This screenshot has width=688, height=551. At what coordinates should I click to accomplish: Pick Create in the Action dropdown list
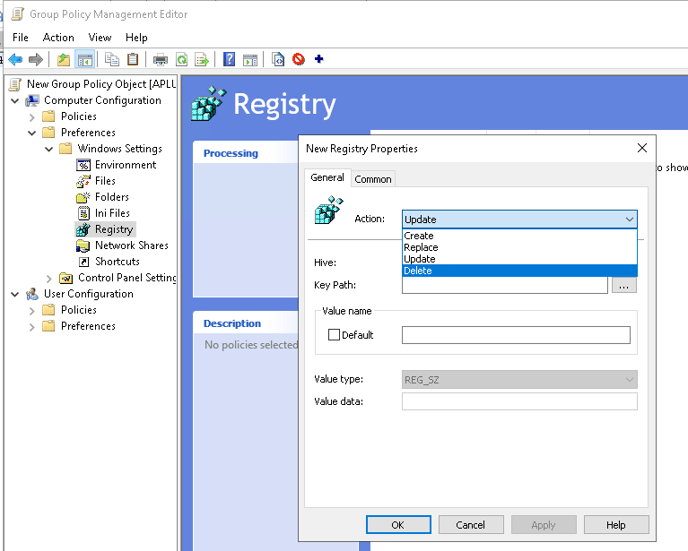click(419, 236)
